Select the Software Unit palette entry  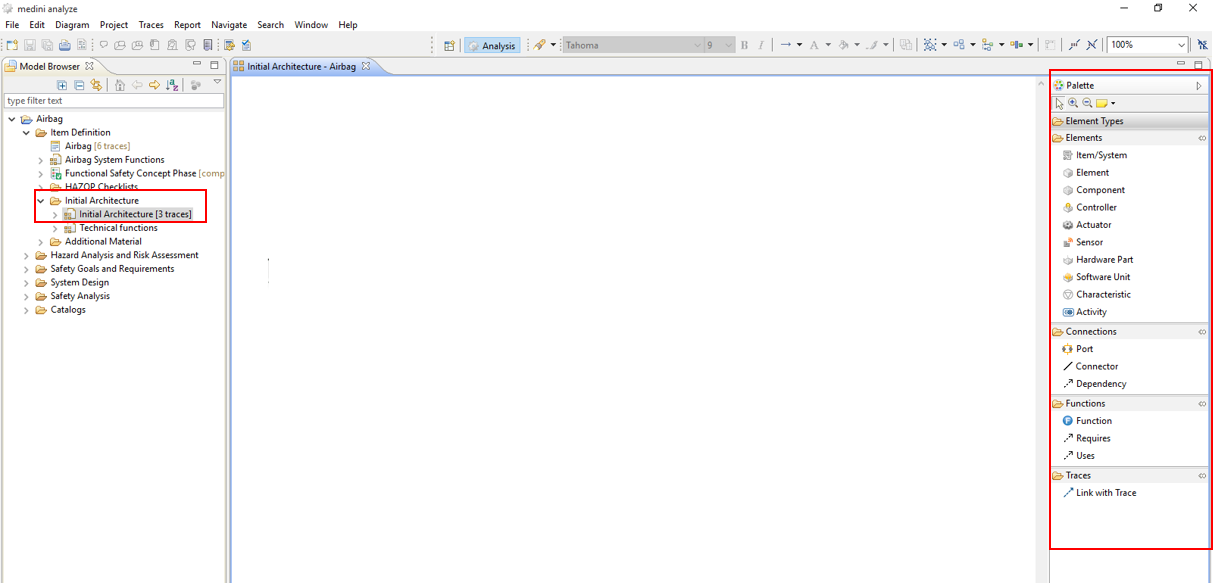tap(1096, 277)
